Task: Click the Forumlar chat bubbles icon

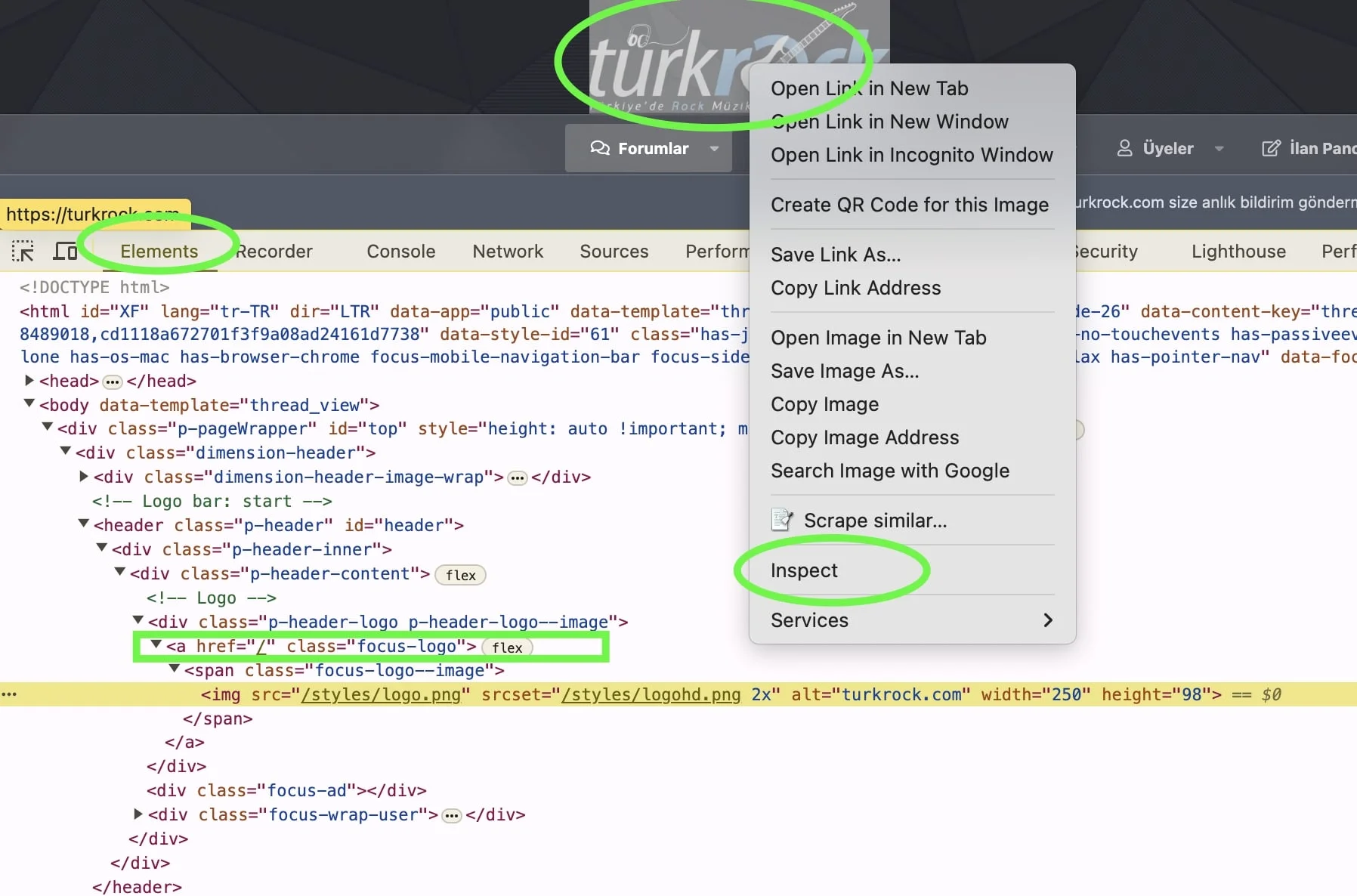Action: 600,148
